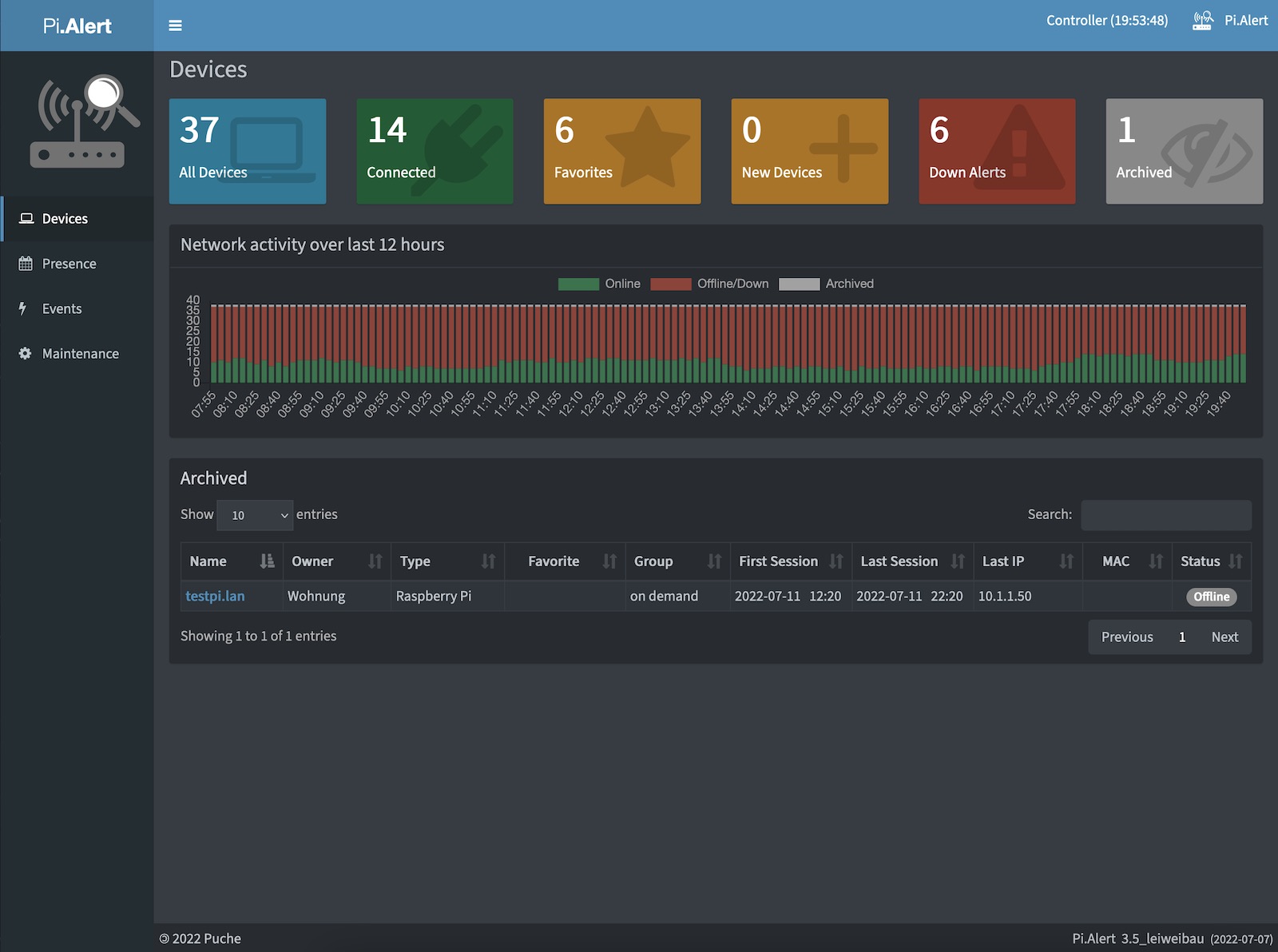Click the Search input field

[1165, 515]
